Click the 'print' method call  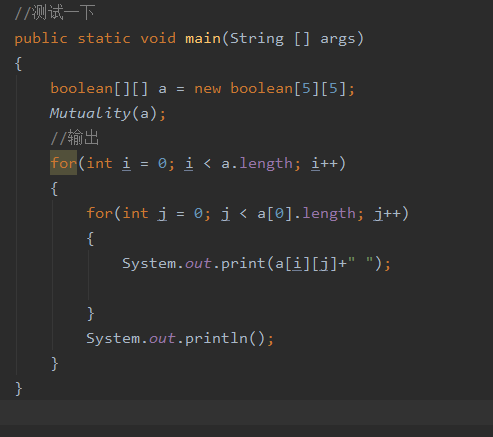(x=243, y=264)
